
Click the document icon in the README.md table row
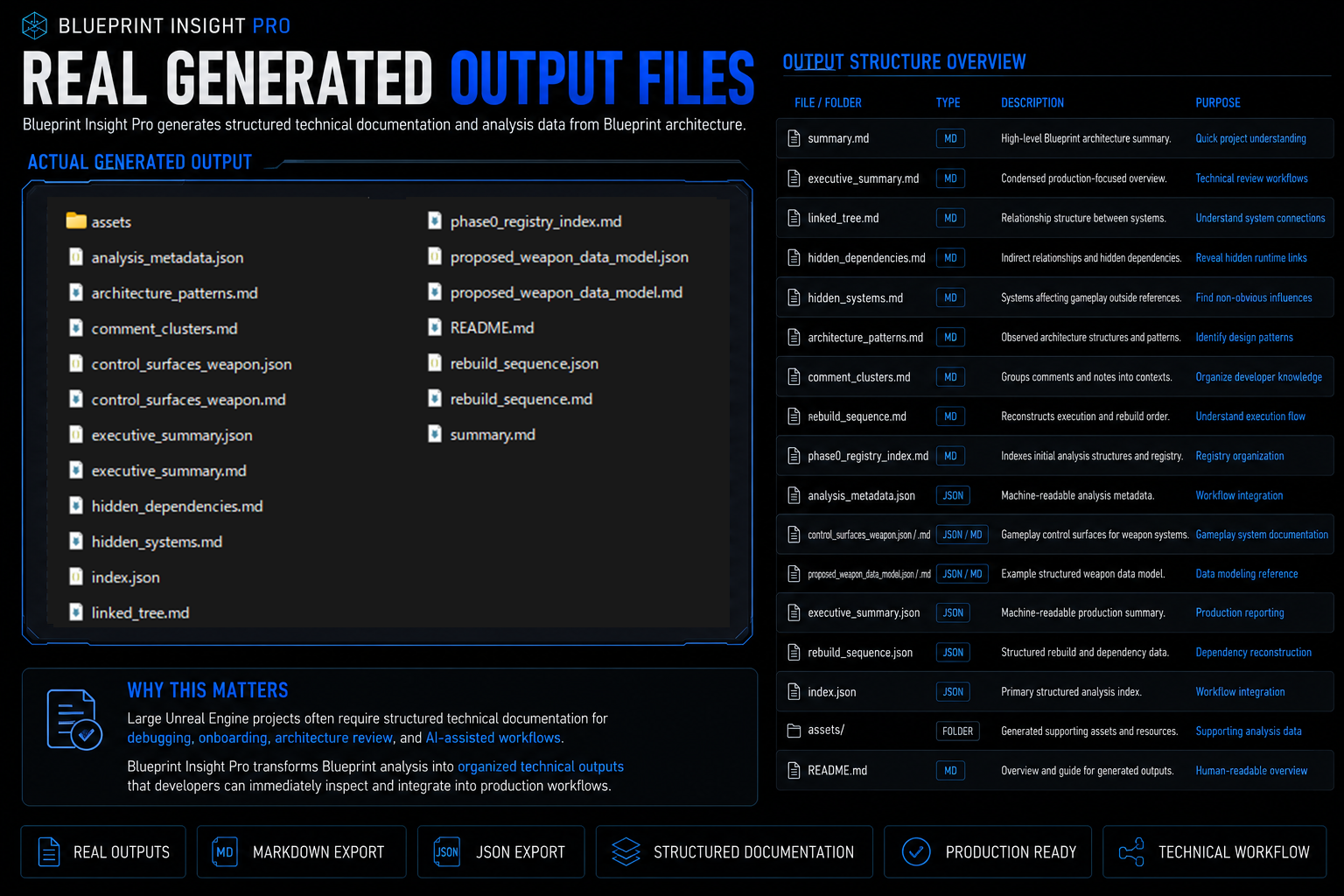(x=794, y=771)
